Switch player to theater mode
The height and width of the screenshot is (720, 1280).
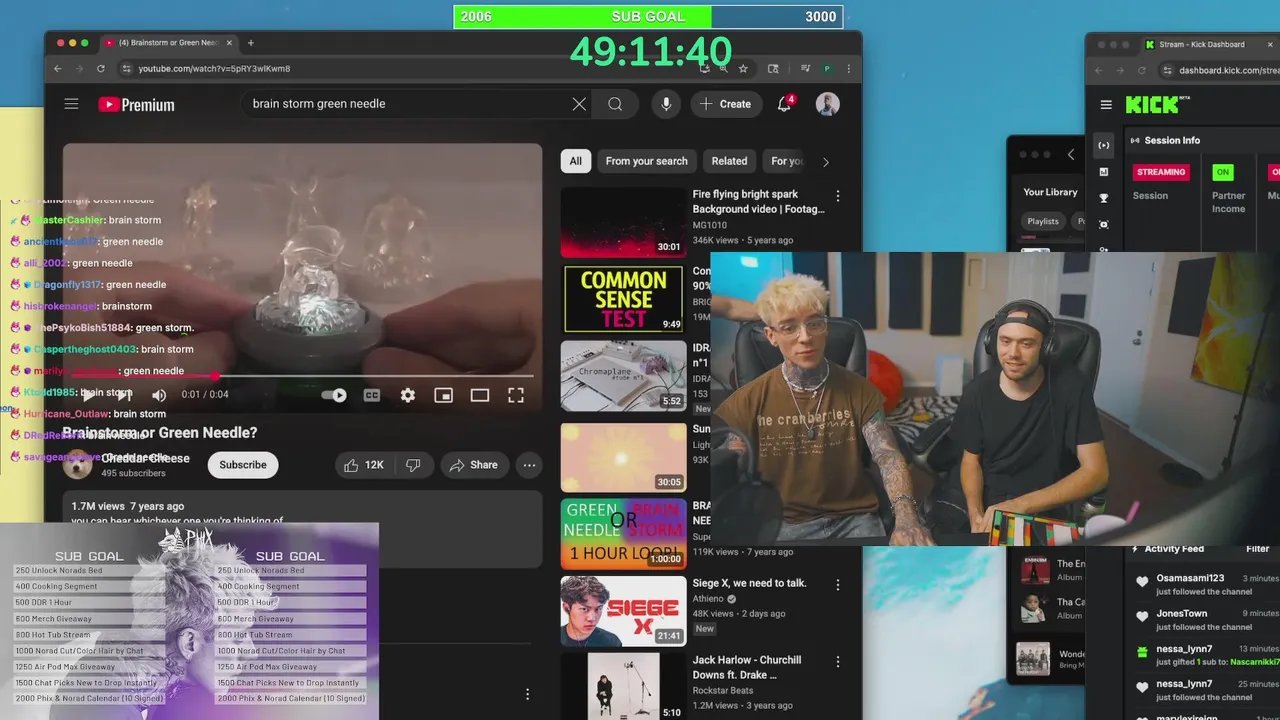point(480,395)
